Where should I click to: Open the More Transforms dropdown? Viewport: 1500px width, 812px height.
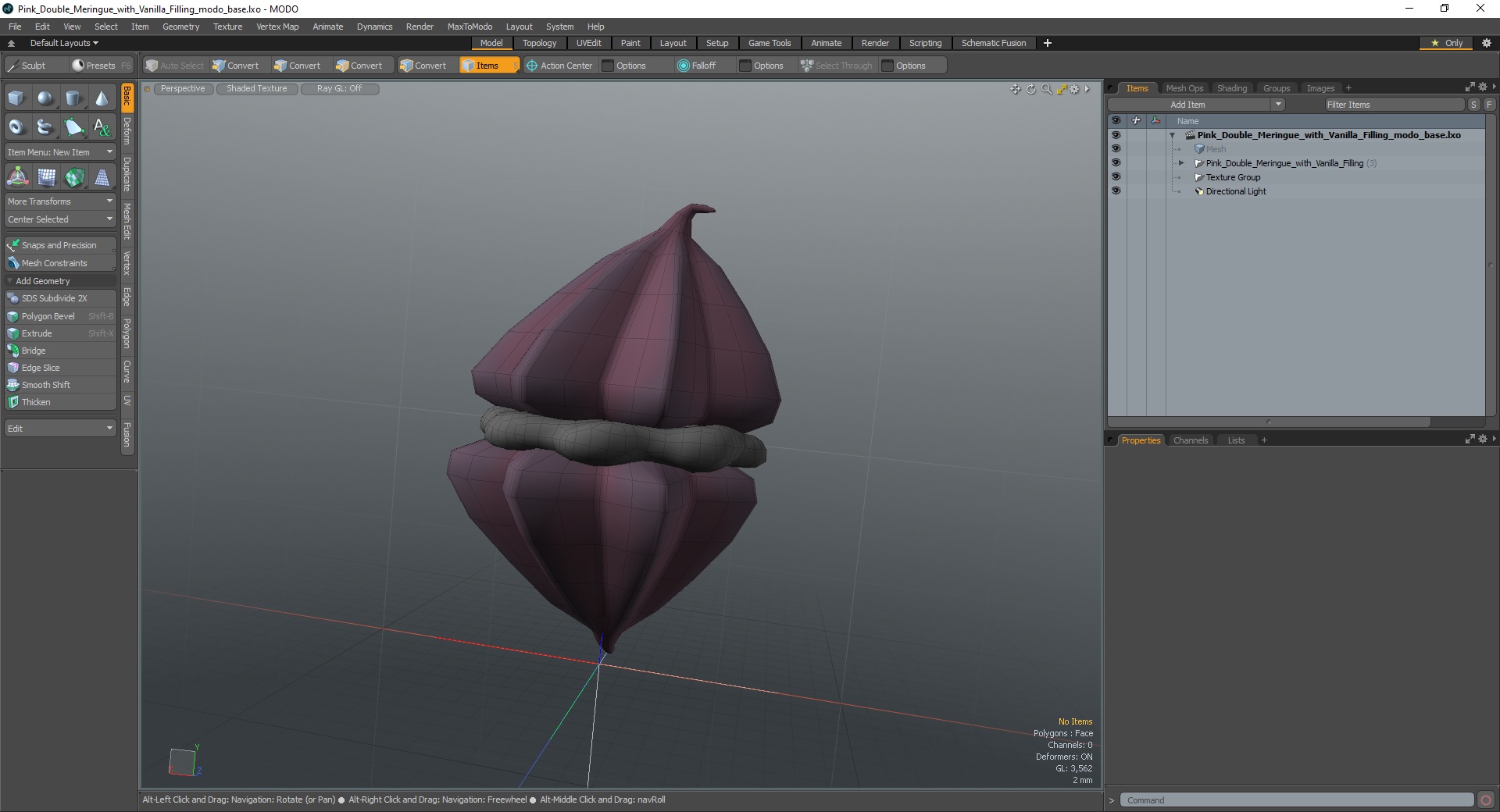(61, 201)
